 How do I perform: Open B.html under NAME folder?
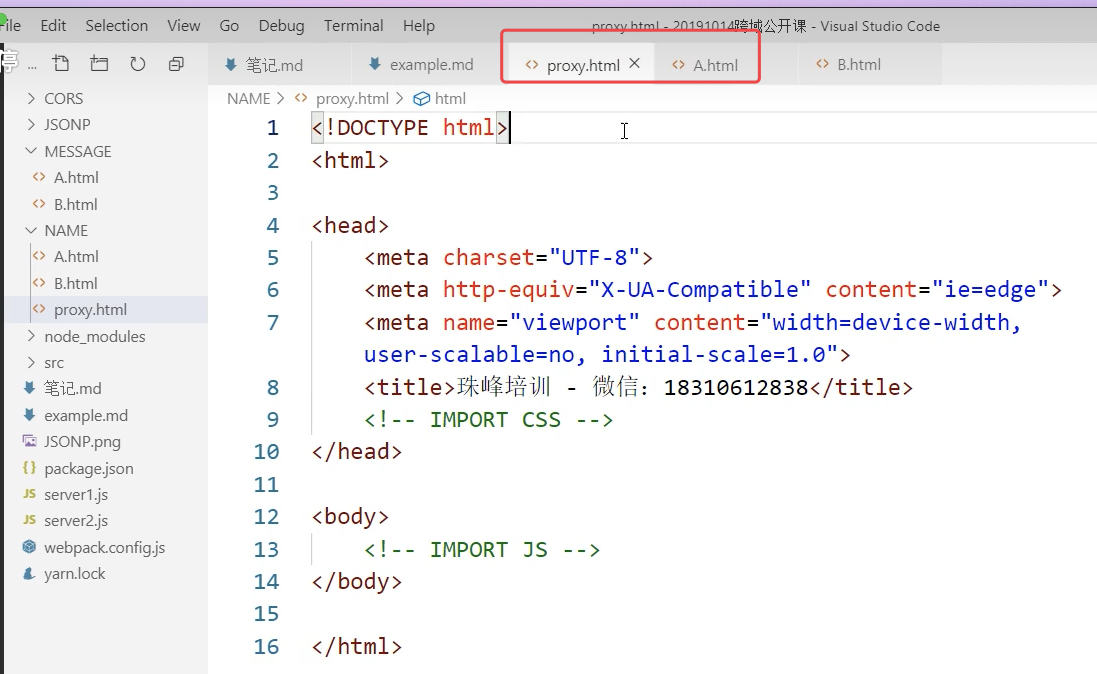coord(106,283)
